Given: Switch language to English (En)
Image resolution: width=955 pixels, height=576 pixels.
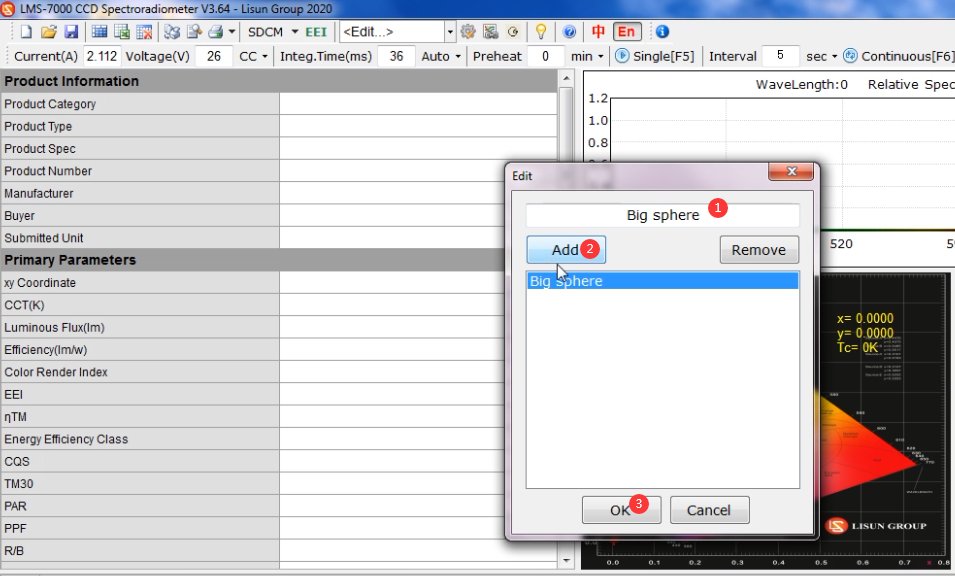Looking at the screenshot, I should click(x=627, y=32).
